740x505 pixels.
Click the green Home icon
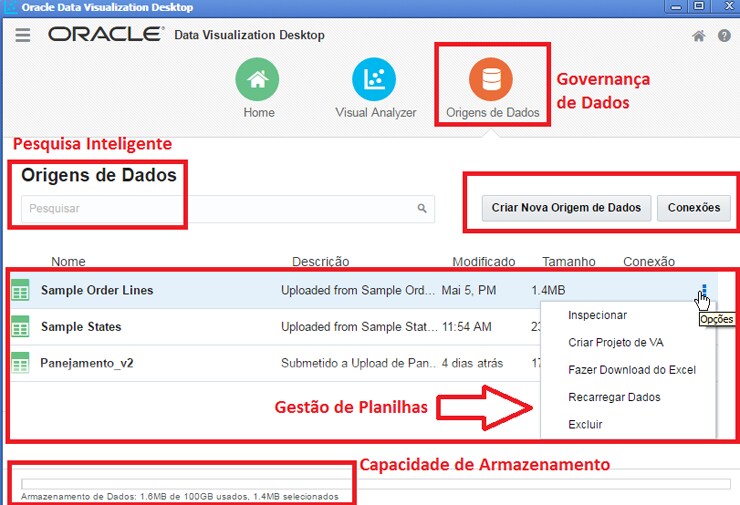[257, 79]
